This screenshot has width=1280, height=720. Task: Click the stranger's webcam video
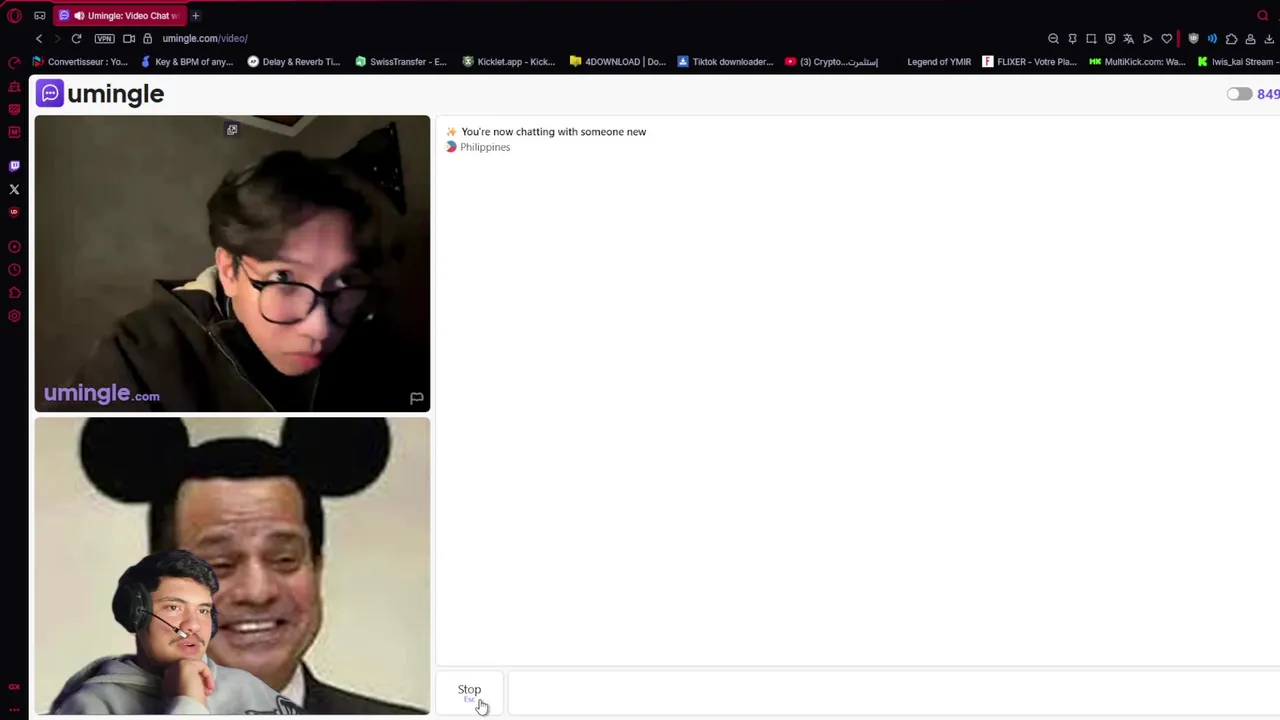pyautogui.click(x=232, y=263)
